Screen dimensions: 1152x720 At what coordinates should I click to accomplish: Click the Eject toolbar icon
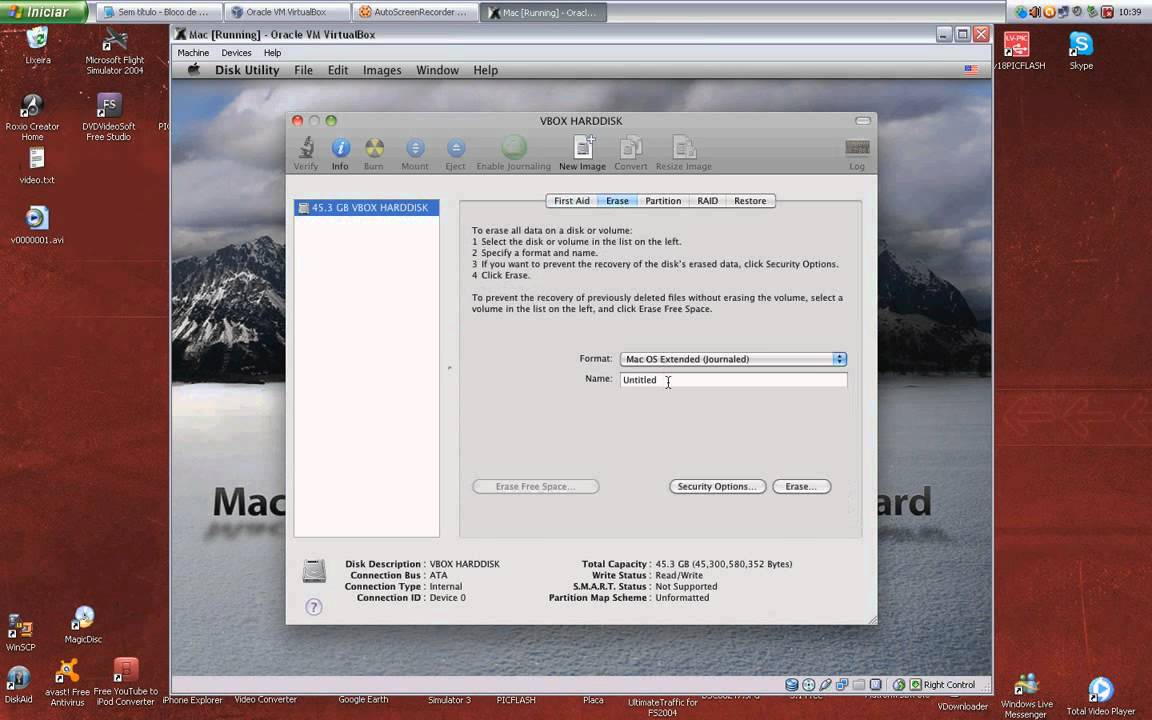pyautogui.click(x=456, y=148)
